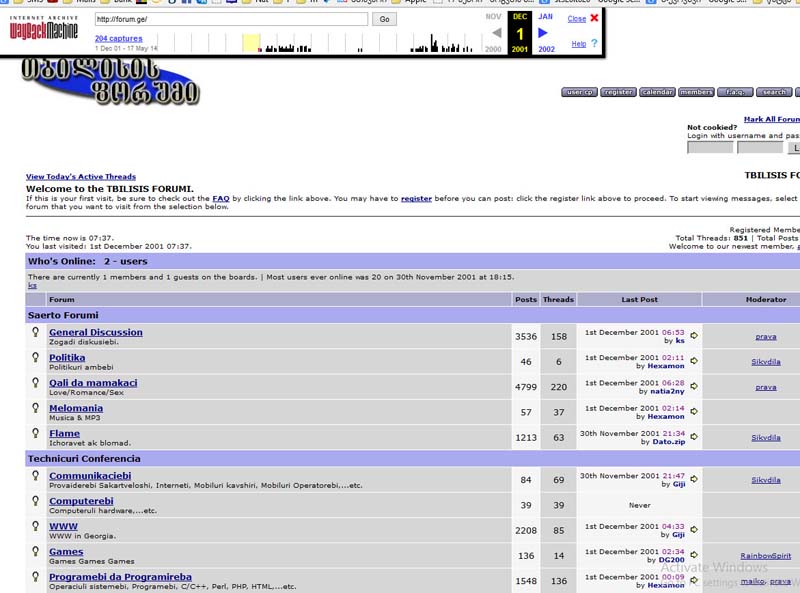
Task: Go to last post arrow in Games row
Action: (x=694, y=555)
